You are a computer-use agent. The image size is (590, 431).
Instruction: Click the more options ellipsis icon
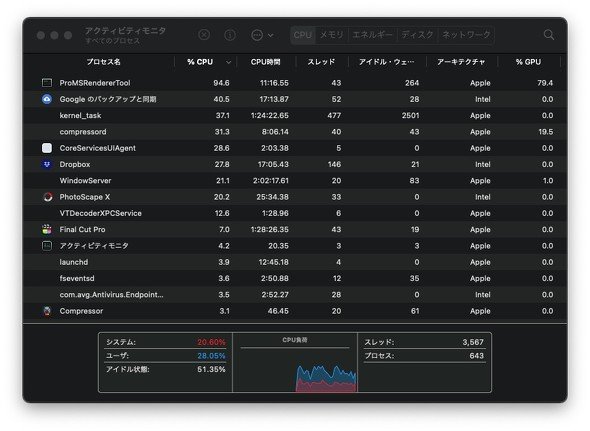click(x=257, y=35)
